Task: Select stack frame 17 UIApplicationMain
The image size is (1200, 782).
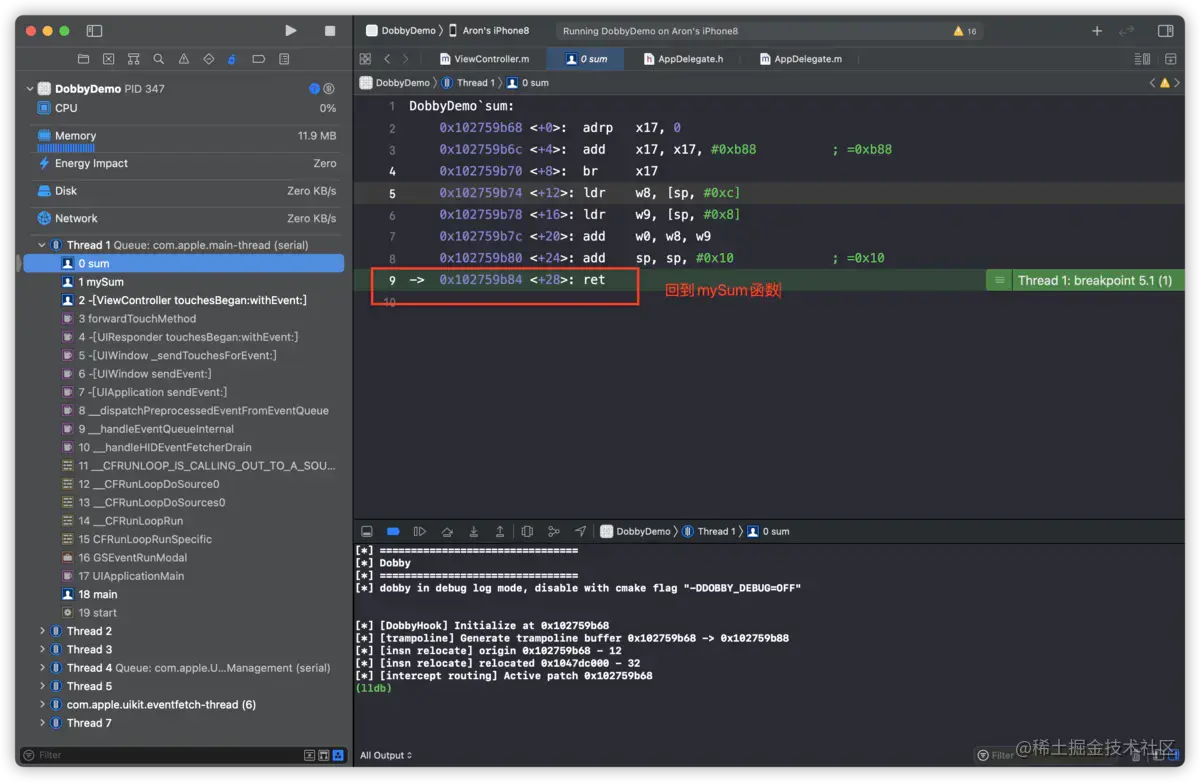Action: click(186, 576)
